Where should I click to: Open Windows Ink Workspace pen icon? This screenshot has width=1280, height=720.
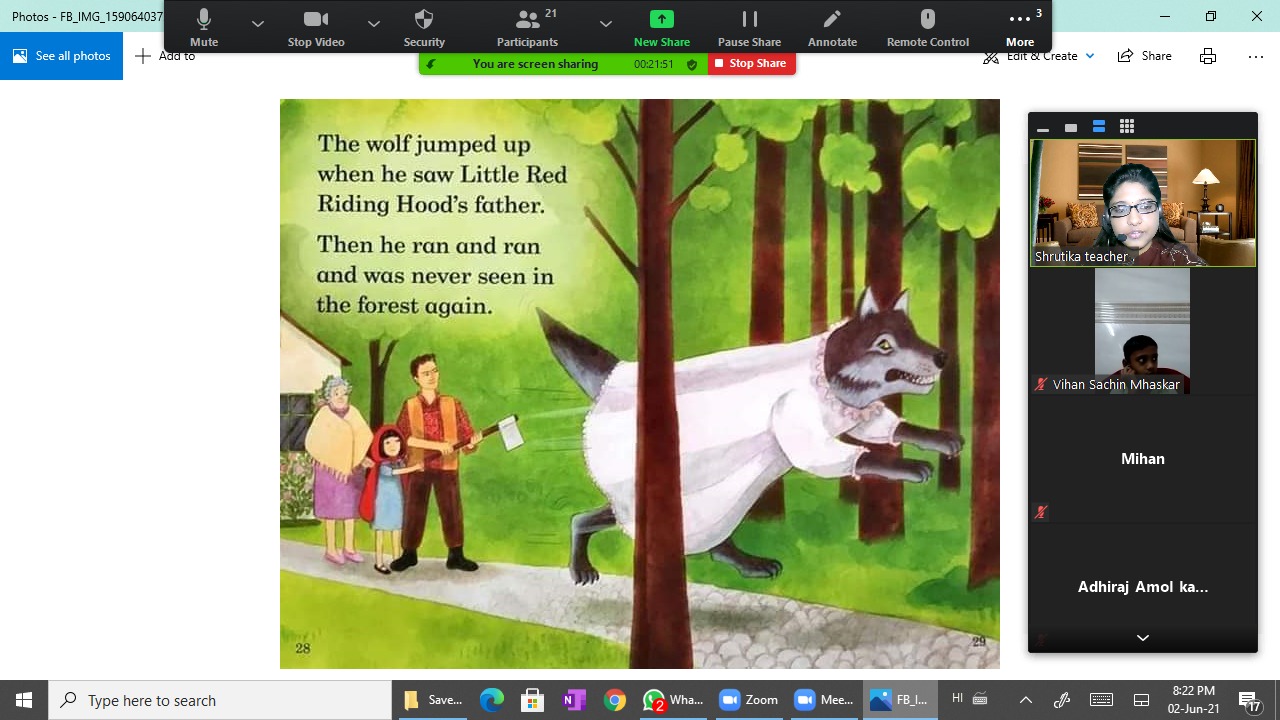[1062, 700]
